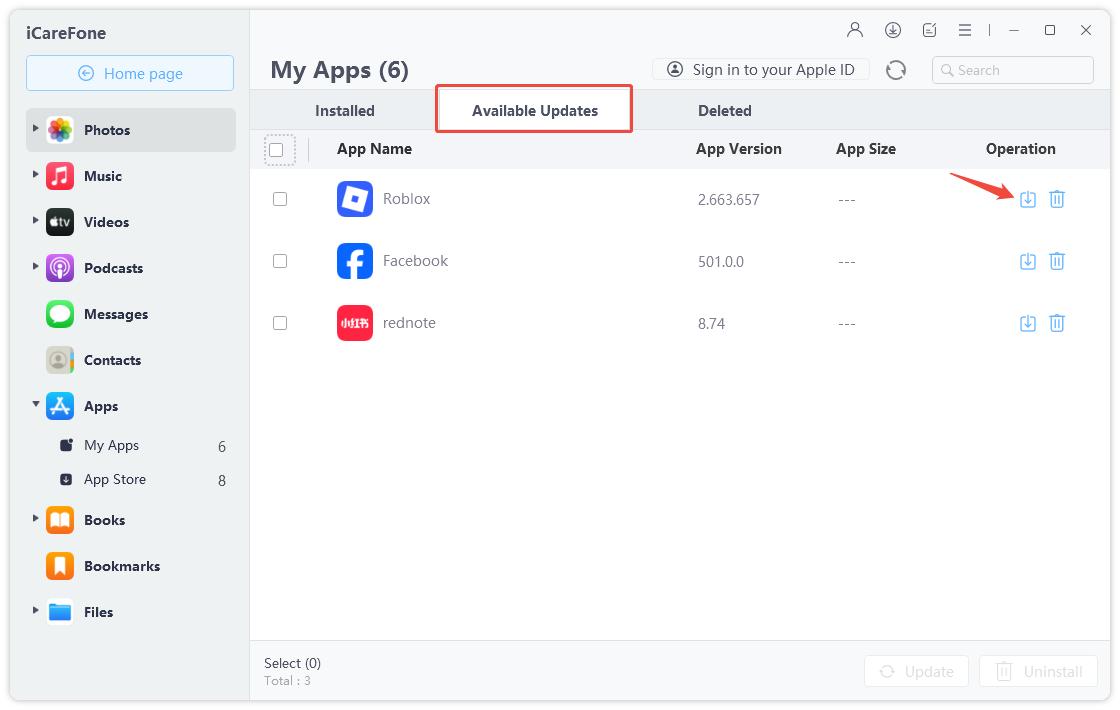The width and height of the screenshot is (1120, 710).
Task: Check the Facebook app checkbox
Action: point(280,261)
